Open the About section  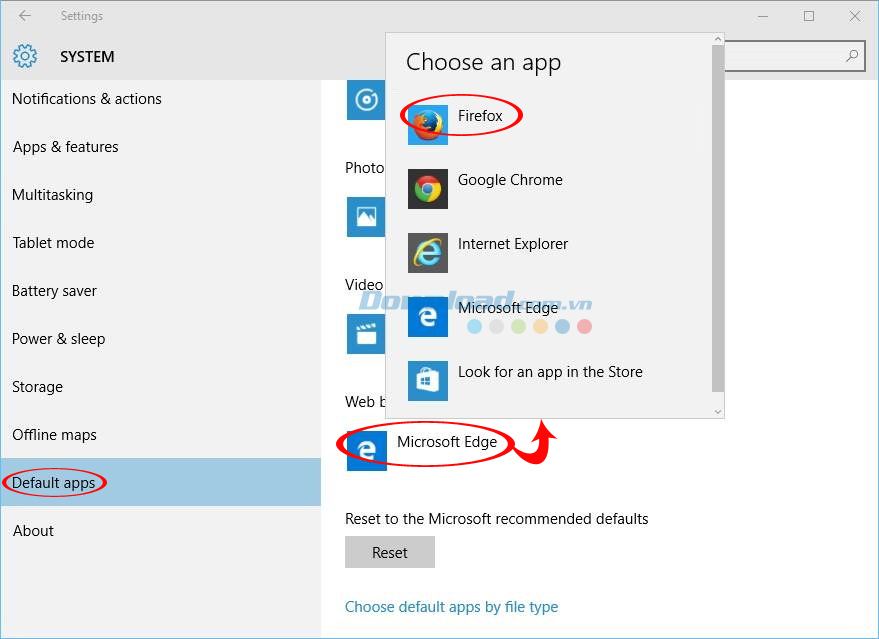(x=33, y=530)
